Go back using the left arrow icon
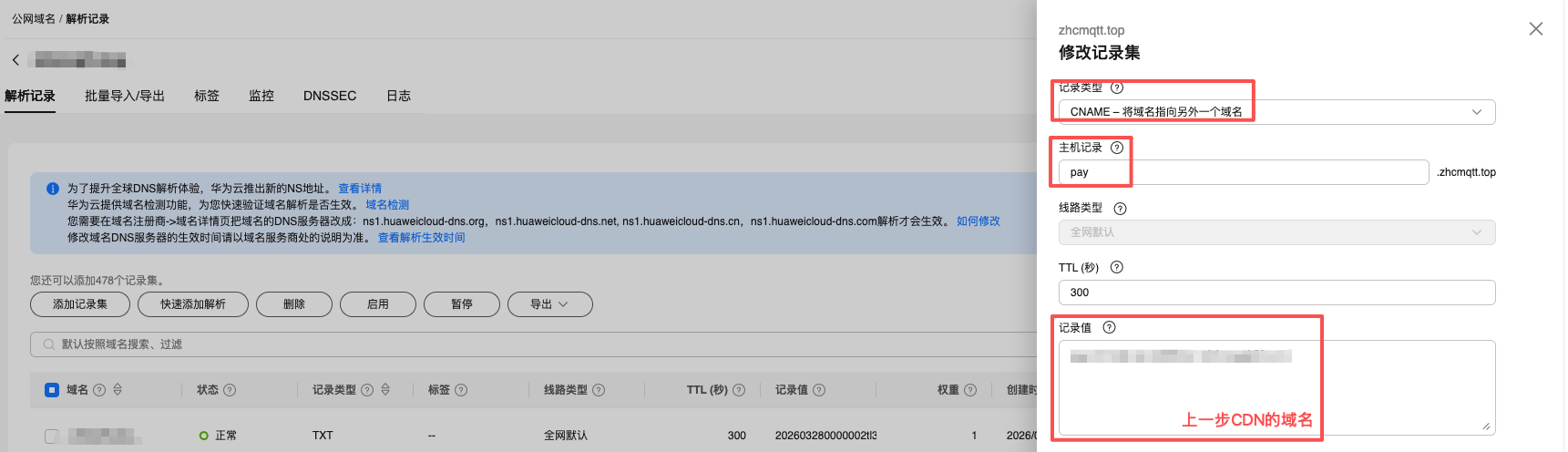 coord(15,60)
